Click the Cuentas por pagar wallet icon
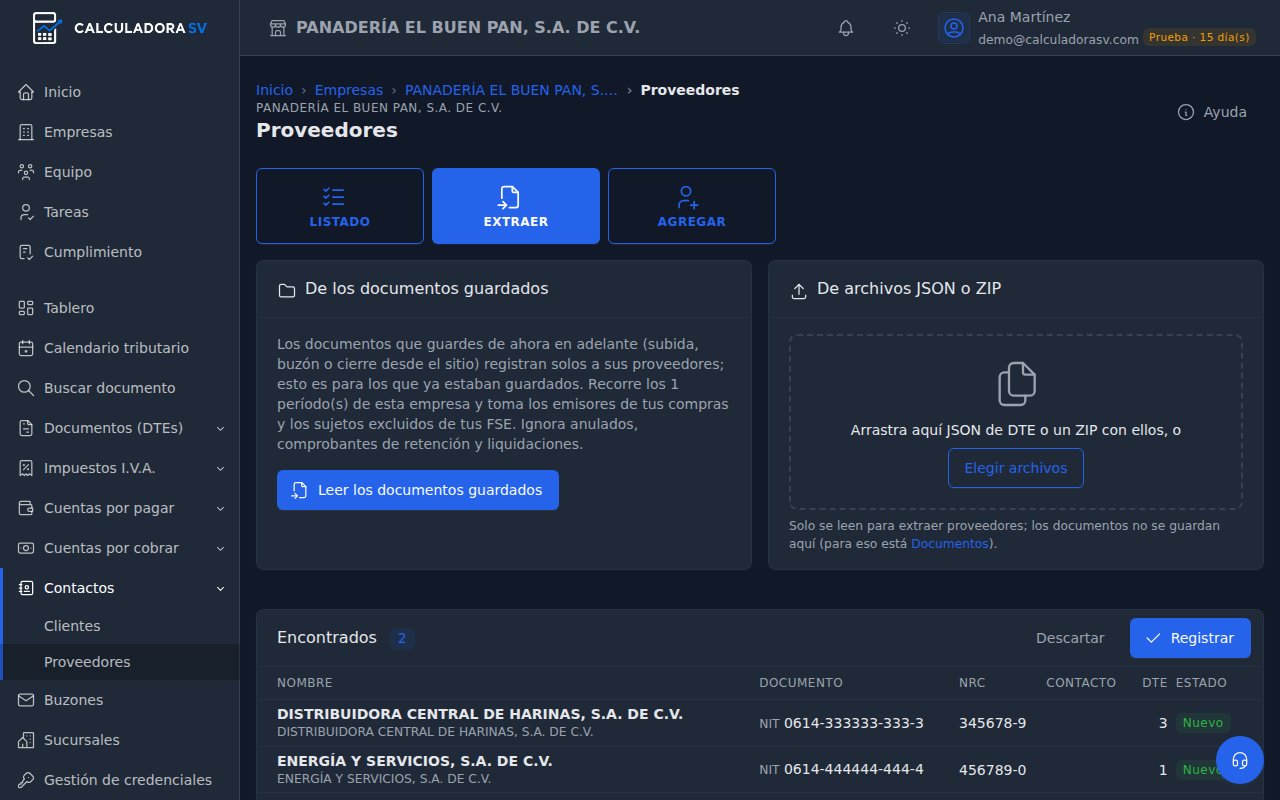Viewport: 1280px width, 800px height. tap(26, 508)
